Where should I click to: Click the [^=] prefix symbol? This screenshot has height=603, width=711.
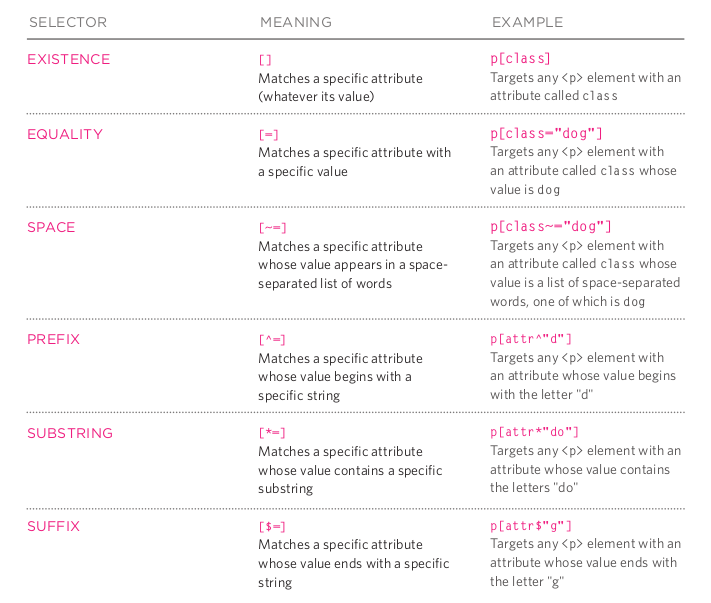(272, 340)
